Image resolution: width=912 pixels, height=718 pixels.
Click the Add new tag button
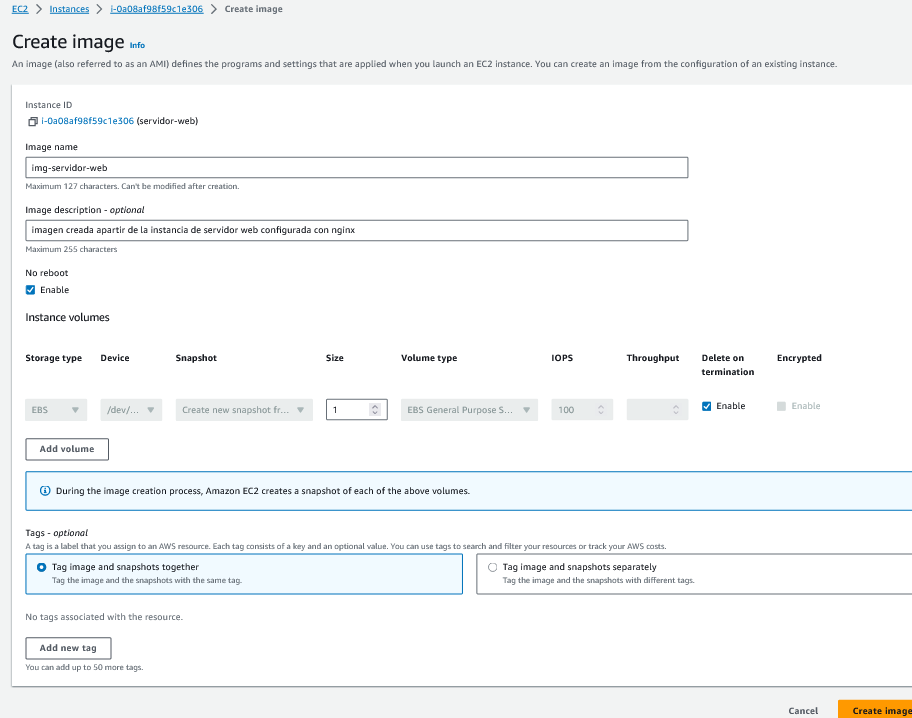point(68,648)
